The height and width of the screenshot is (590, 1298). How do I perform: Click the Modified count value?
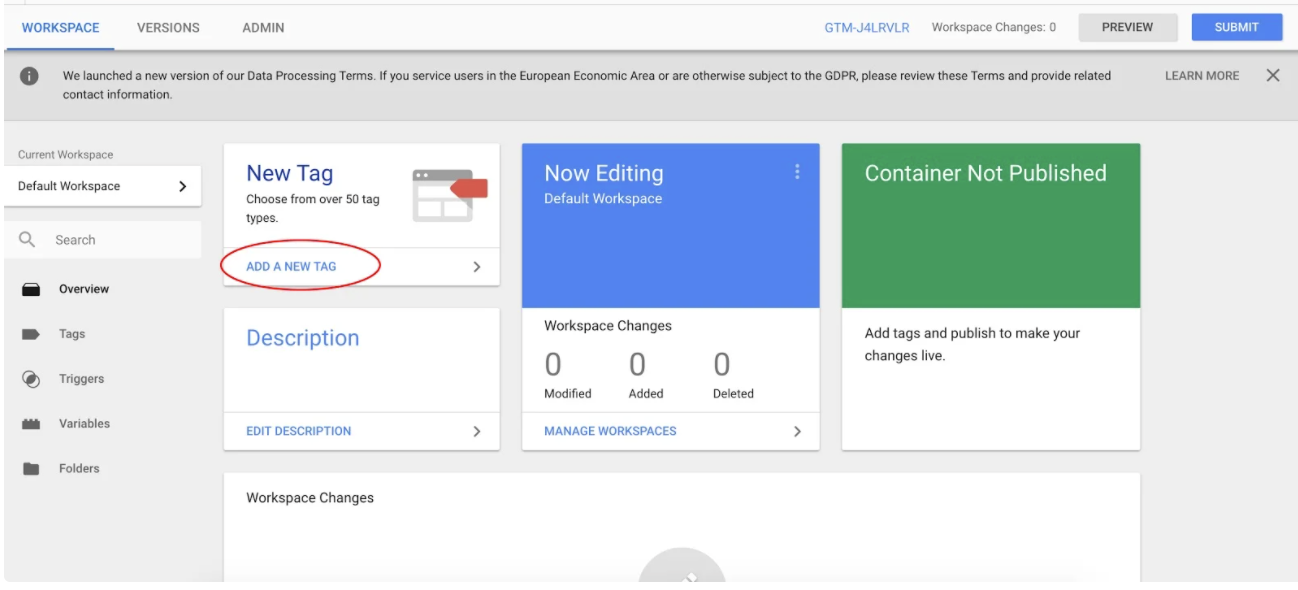point(553,364)
